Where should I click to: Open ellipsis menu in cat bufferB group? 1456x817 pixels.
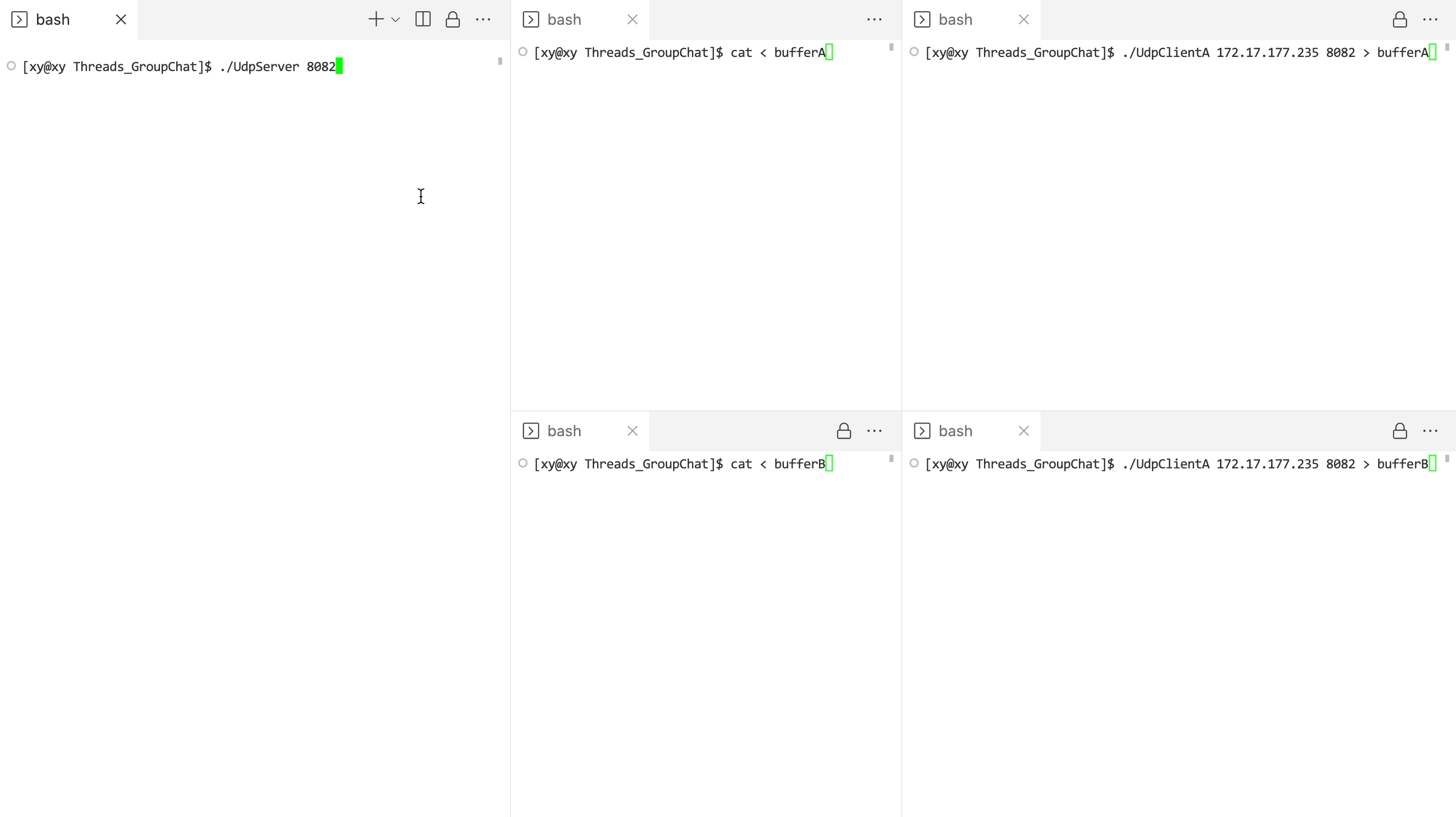(874, 431)
